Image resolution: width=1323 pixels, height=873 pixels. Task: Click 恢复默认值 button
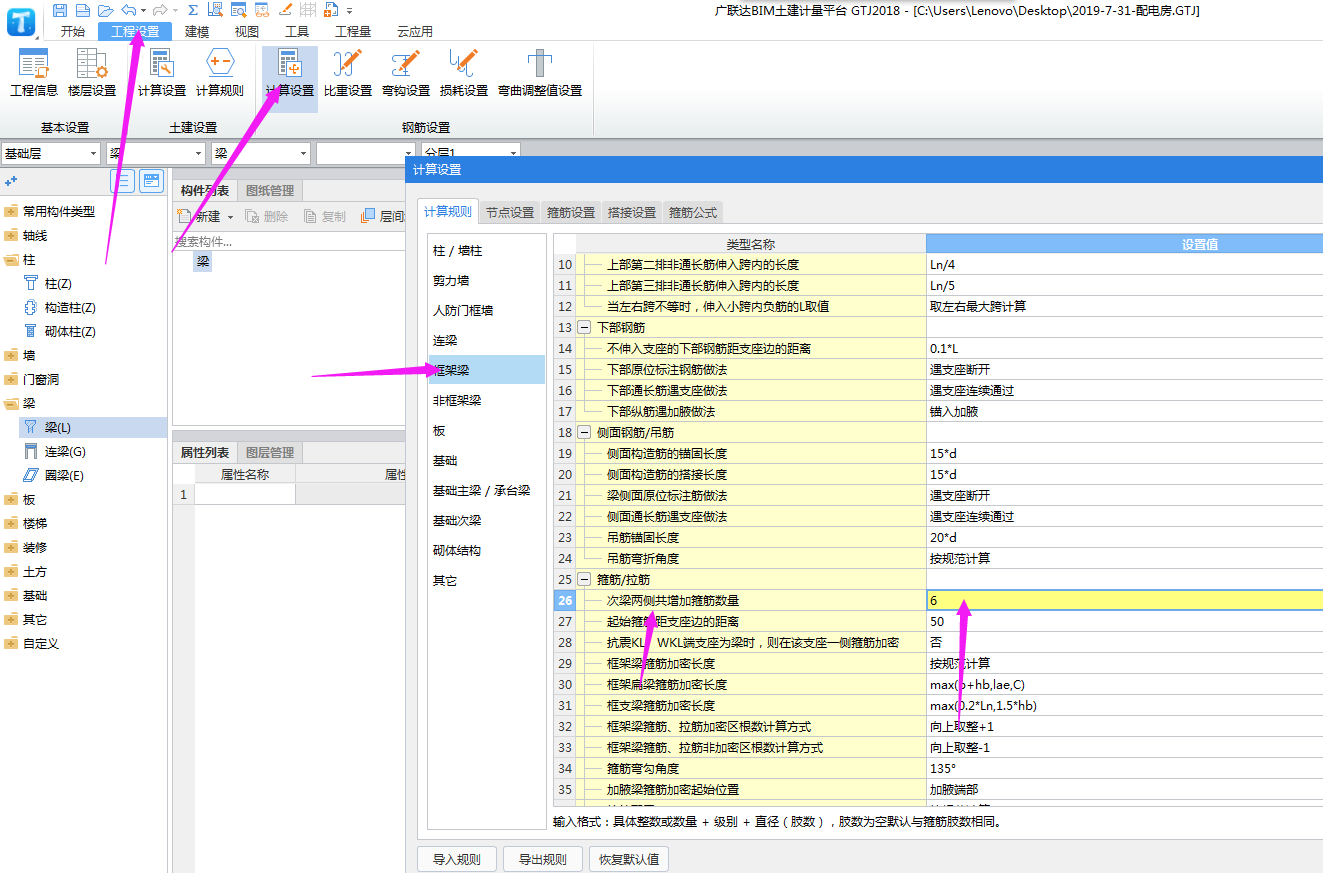point(629,859)
